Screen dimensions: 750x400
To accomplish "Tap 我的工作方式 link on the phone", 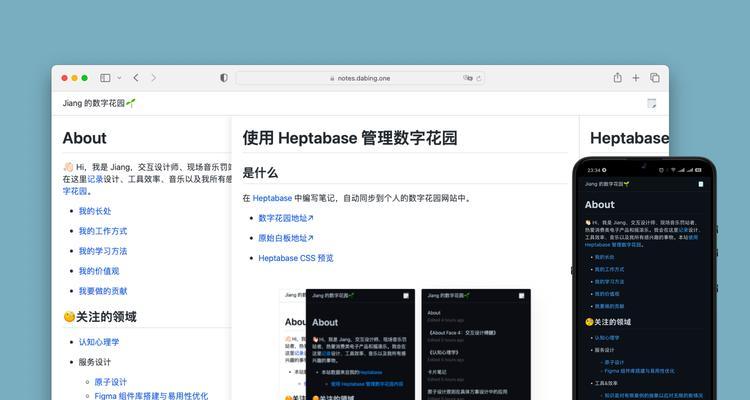I will tap(609, 269).
